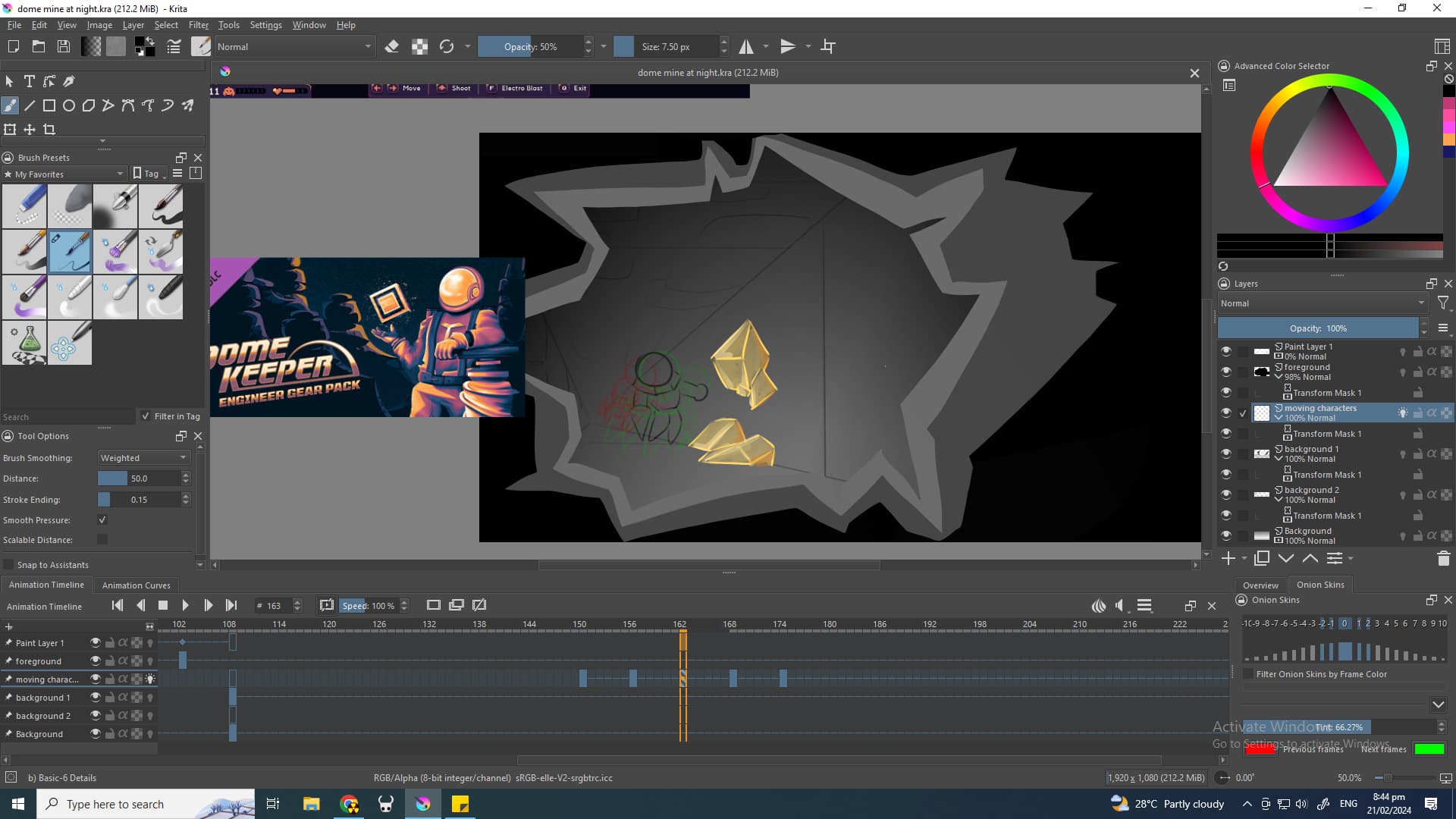Open Chrome from the Windows taskbar
The height and width of the screenshot is (819, 1456).
coord(350,805)
